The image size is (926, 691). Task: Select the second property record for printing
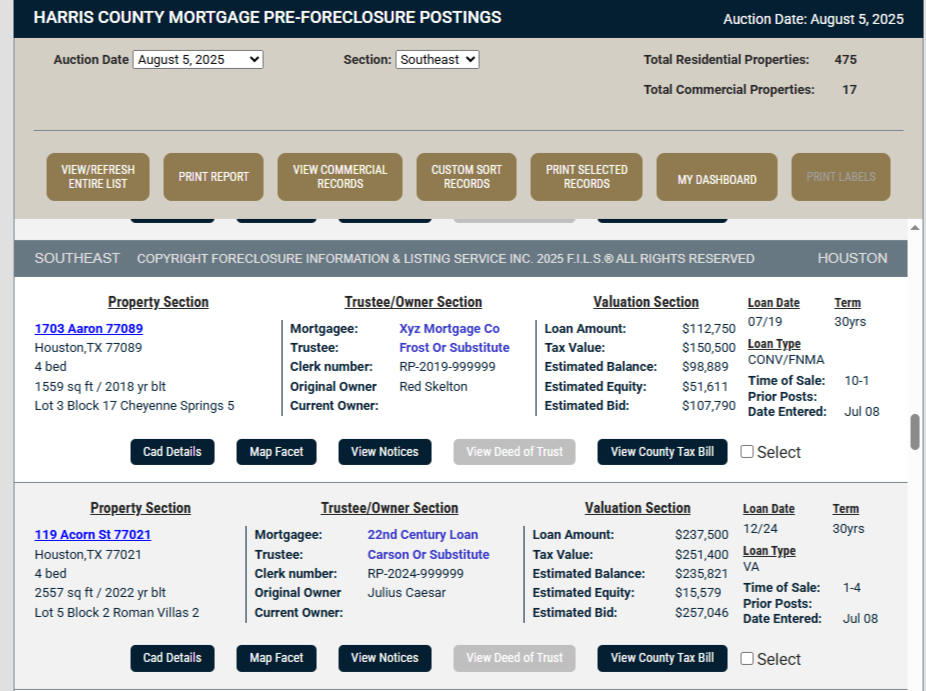[746, 658]
